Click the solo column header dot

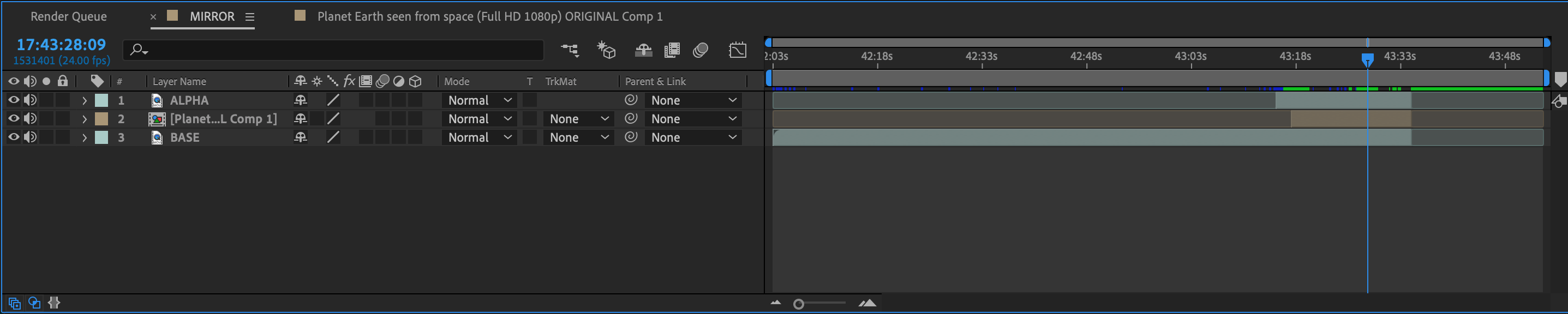coord(46,82)
